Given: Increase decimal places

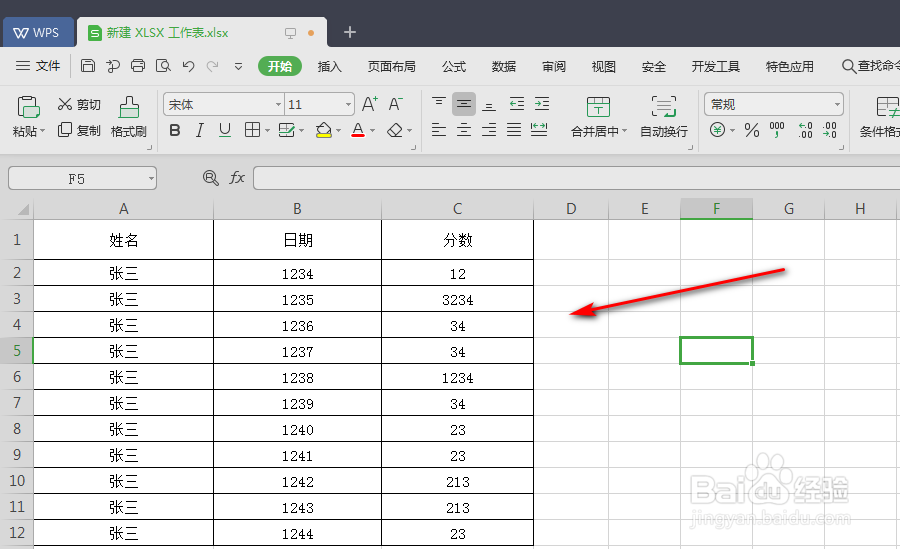Looking at the screenshot, I should click(805, 130).
